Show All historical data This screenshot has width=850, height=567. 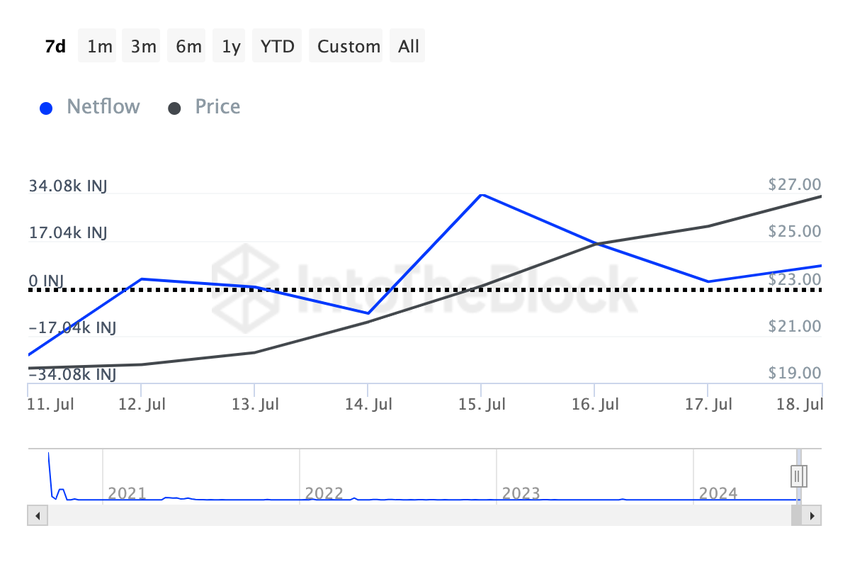point(408,46)
